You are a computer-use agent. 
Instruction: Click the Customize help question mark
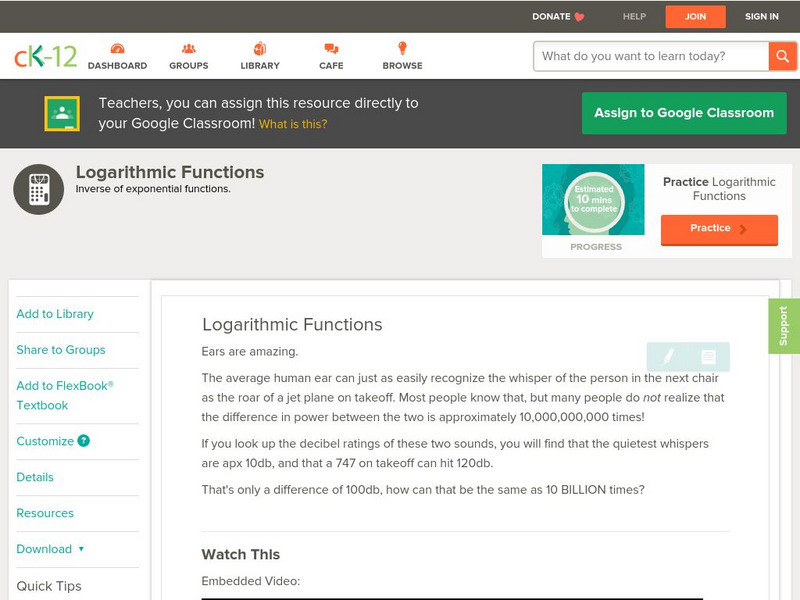(84, 441)
